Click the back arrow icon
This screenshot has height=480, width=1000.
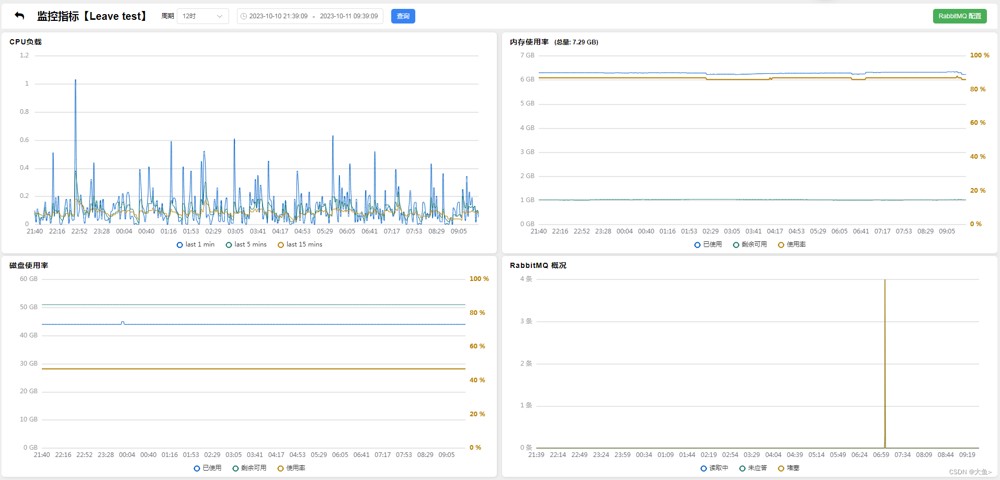click(x=19, y=16)
